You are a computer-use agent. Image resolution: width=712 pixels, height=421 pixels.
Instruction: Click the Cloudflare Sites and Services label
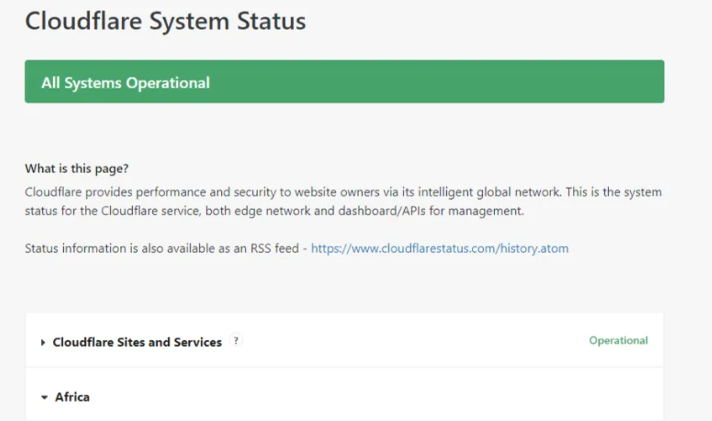[137, 342]
